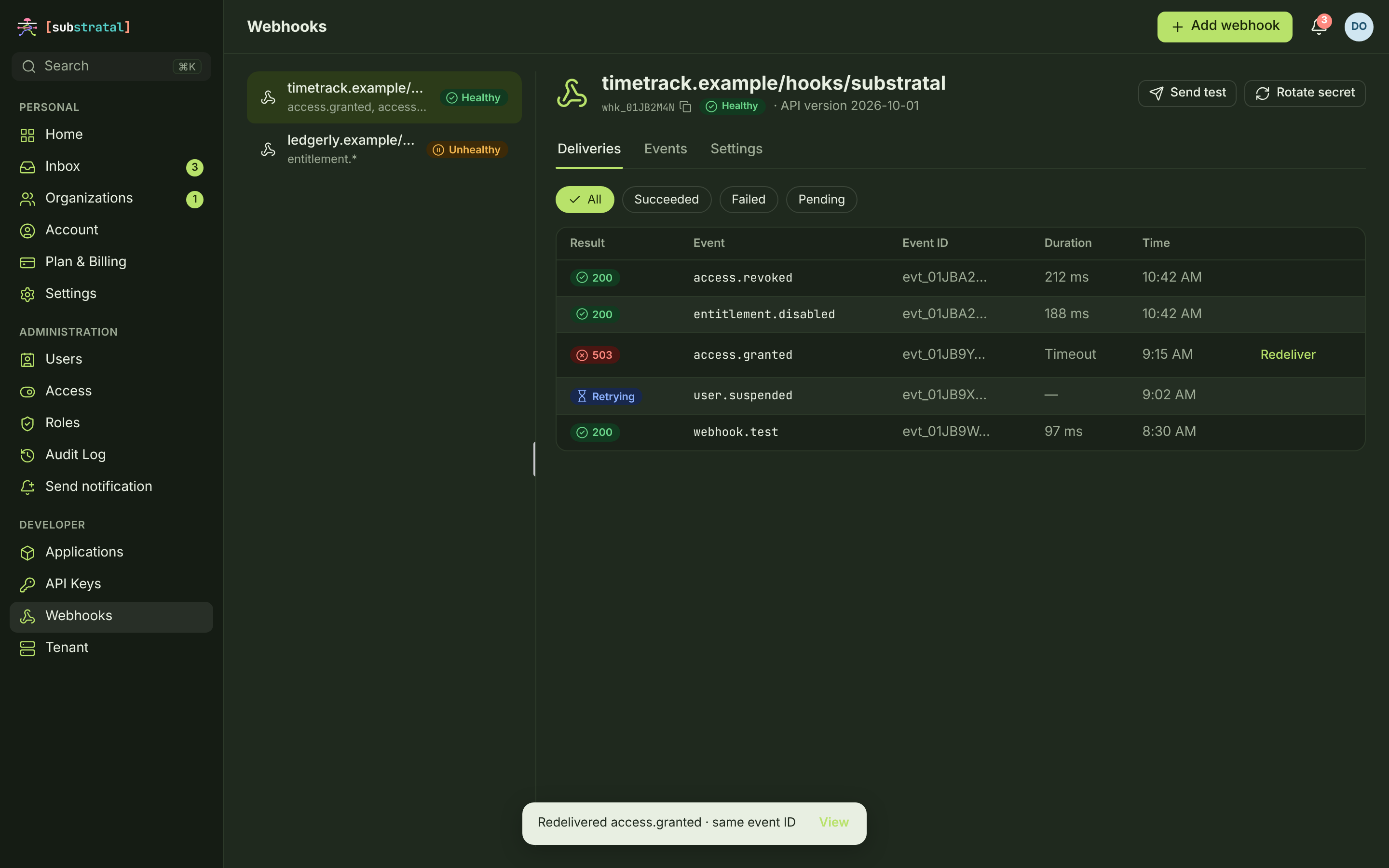Screen dimensions: 1389x868
Task: Open the Audit Log
Action: (x=111, y=455)
